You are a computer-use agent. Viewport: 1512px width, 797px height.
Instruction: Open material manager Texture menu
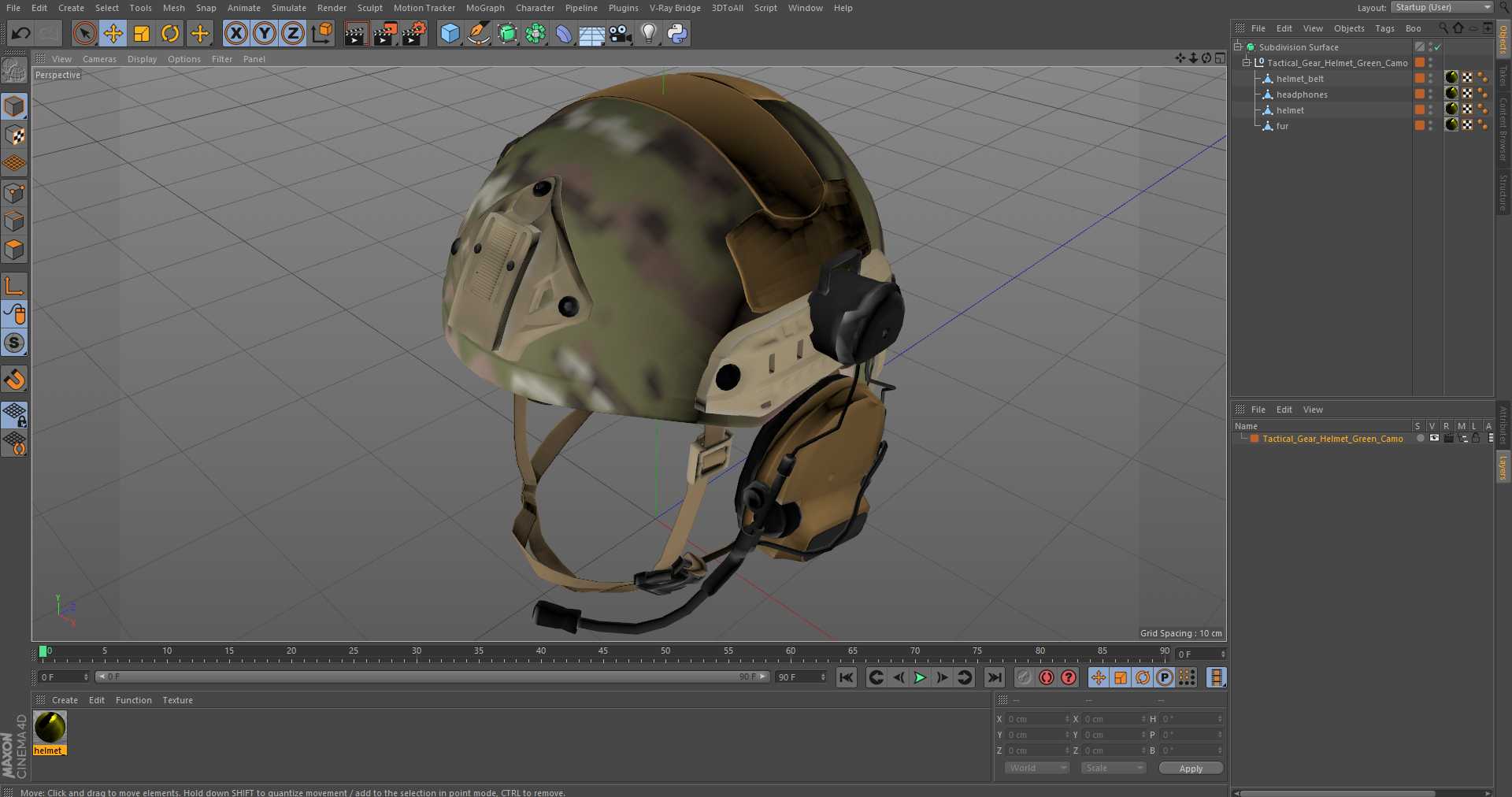point(177,700)
